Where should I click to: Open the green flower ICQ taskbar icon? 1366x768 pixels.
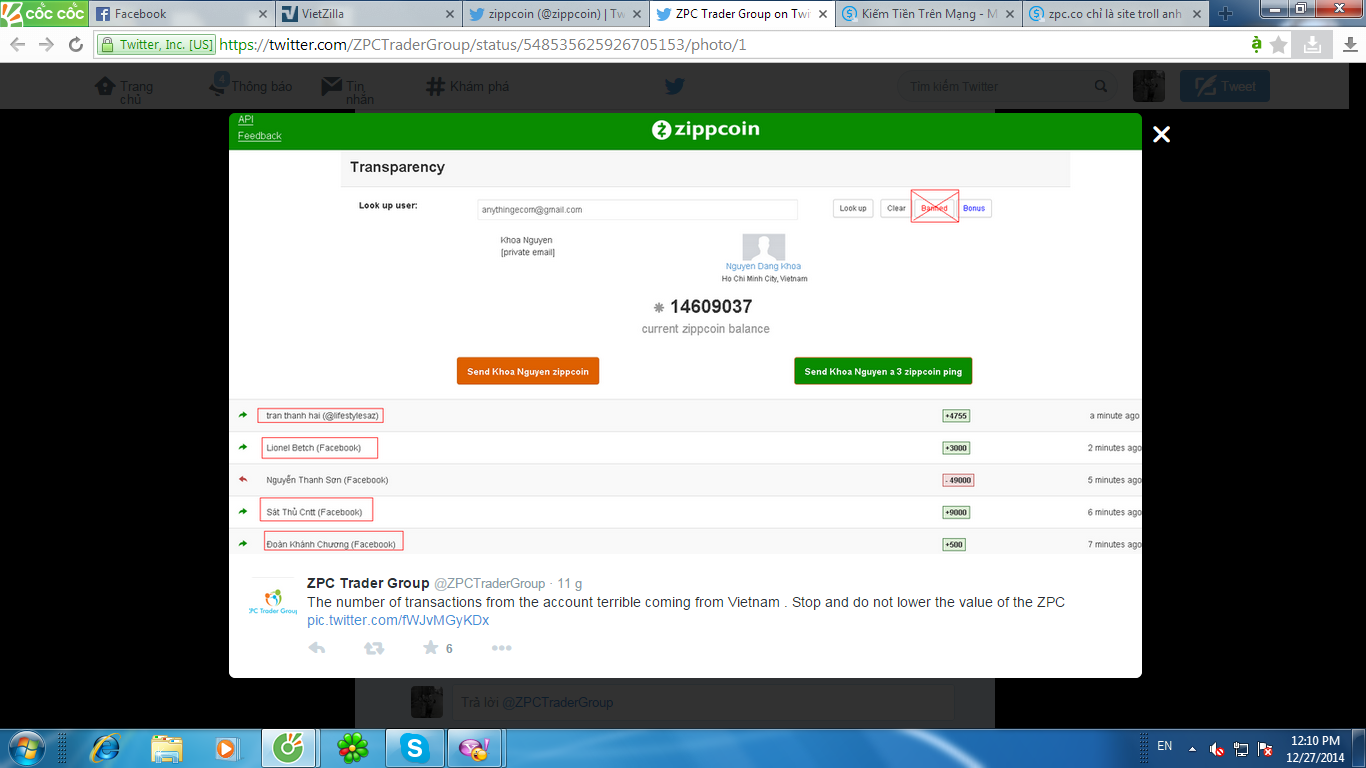[x=352, y=747]
